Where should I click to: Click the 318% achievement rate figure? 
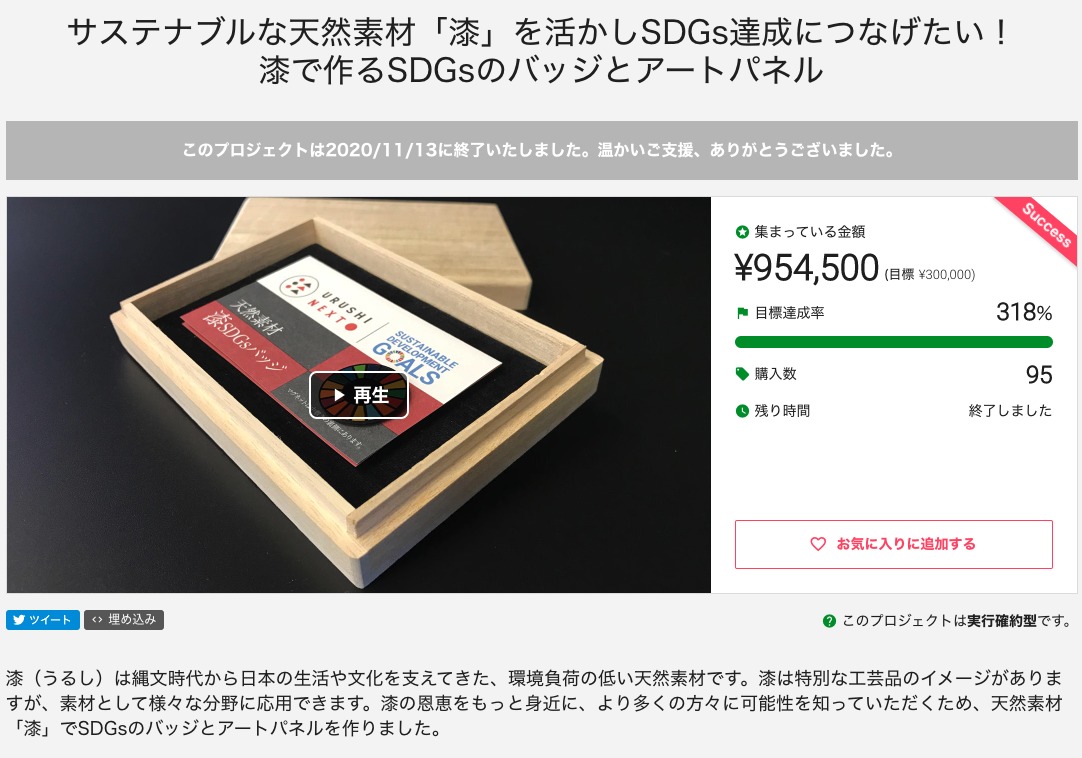[1024, 312]
